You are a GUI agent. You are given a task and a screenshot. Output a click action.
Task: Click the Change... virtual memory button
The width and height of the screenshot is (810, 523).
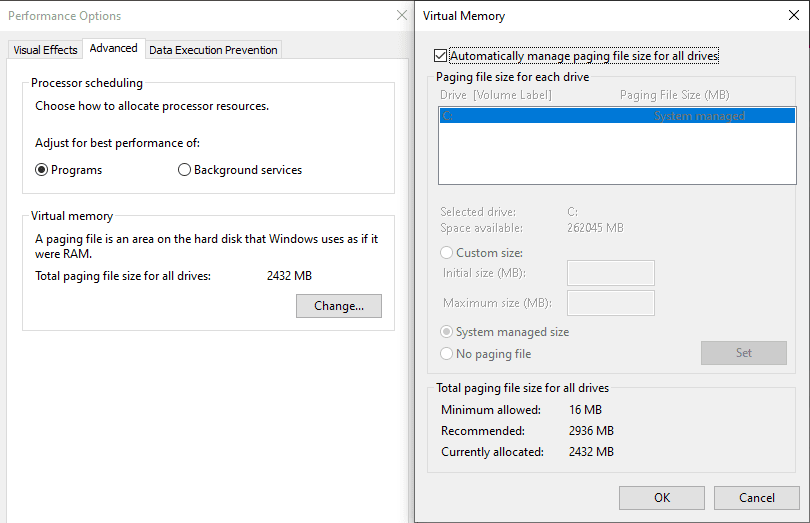339,306
